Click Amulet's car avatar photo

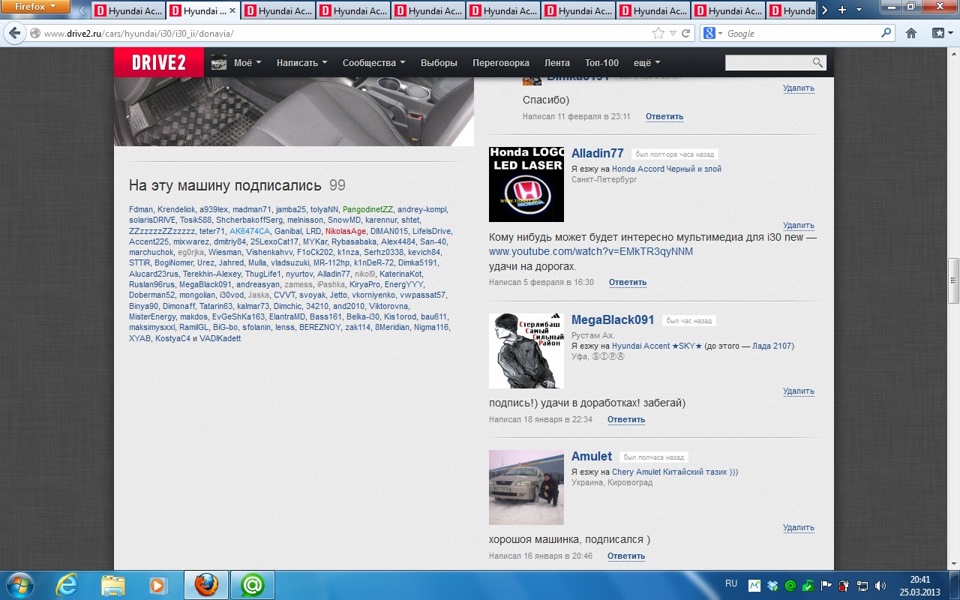tap(526, 487)
